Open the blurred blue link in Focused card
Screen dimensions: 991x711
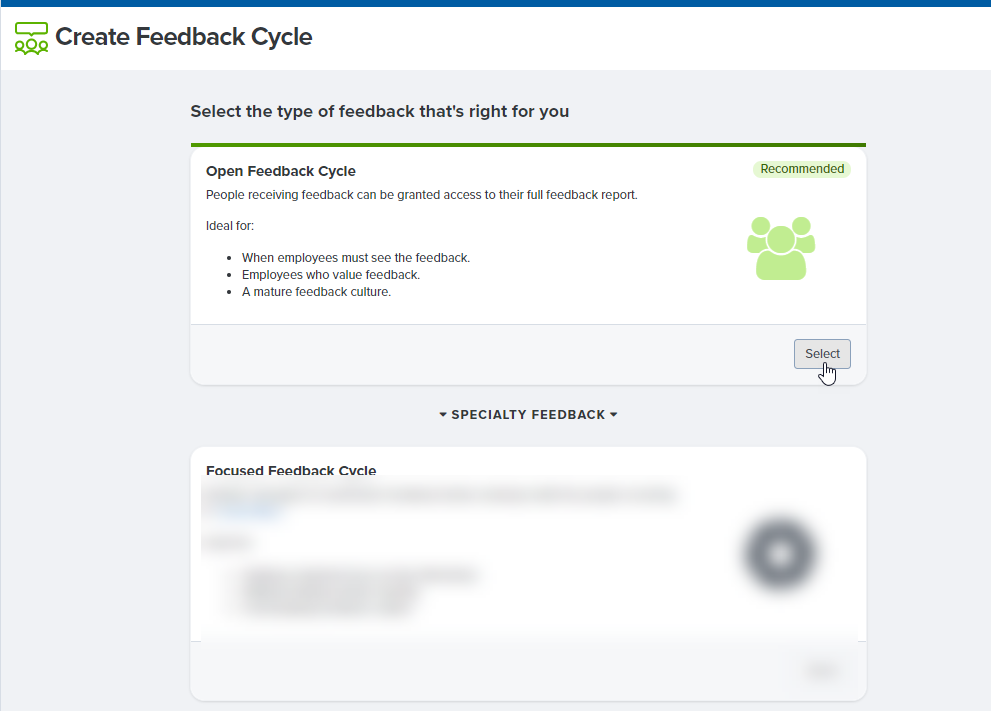[246, 511]
